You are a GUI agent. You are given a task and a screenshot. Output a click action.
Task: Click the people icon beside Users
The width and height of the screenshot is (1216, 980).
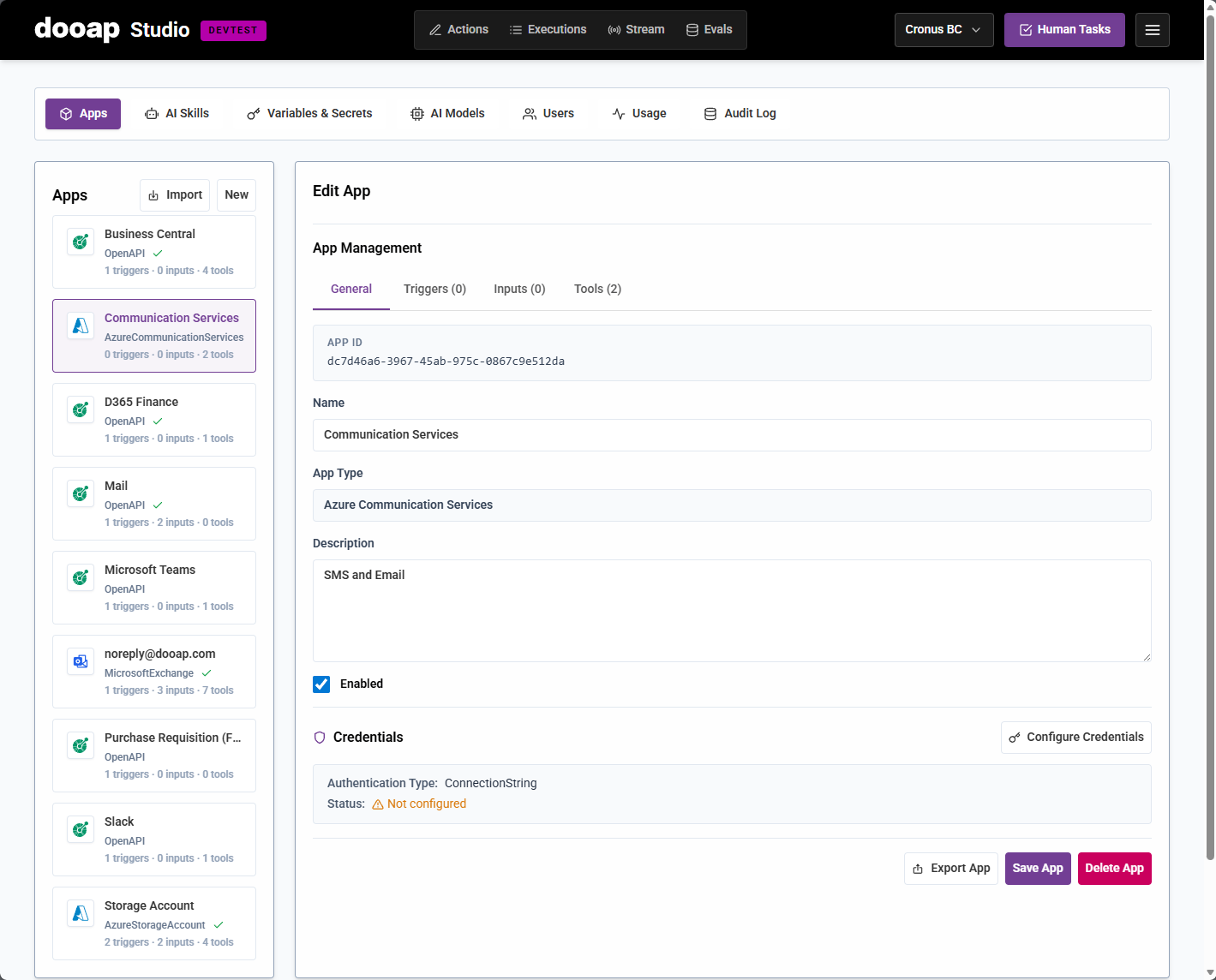coord(530,114)
